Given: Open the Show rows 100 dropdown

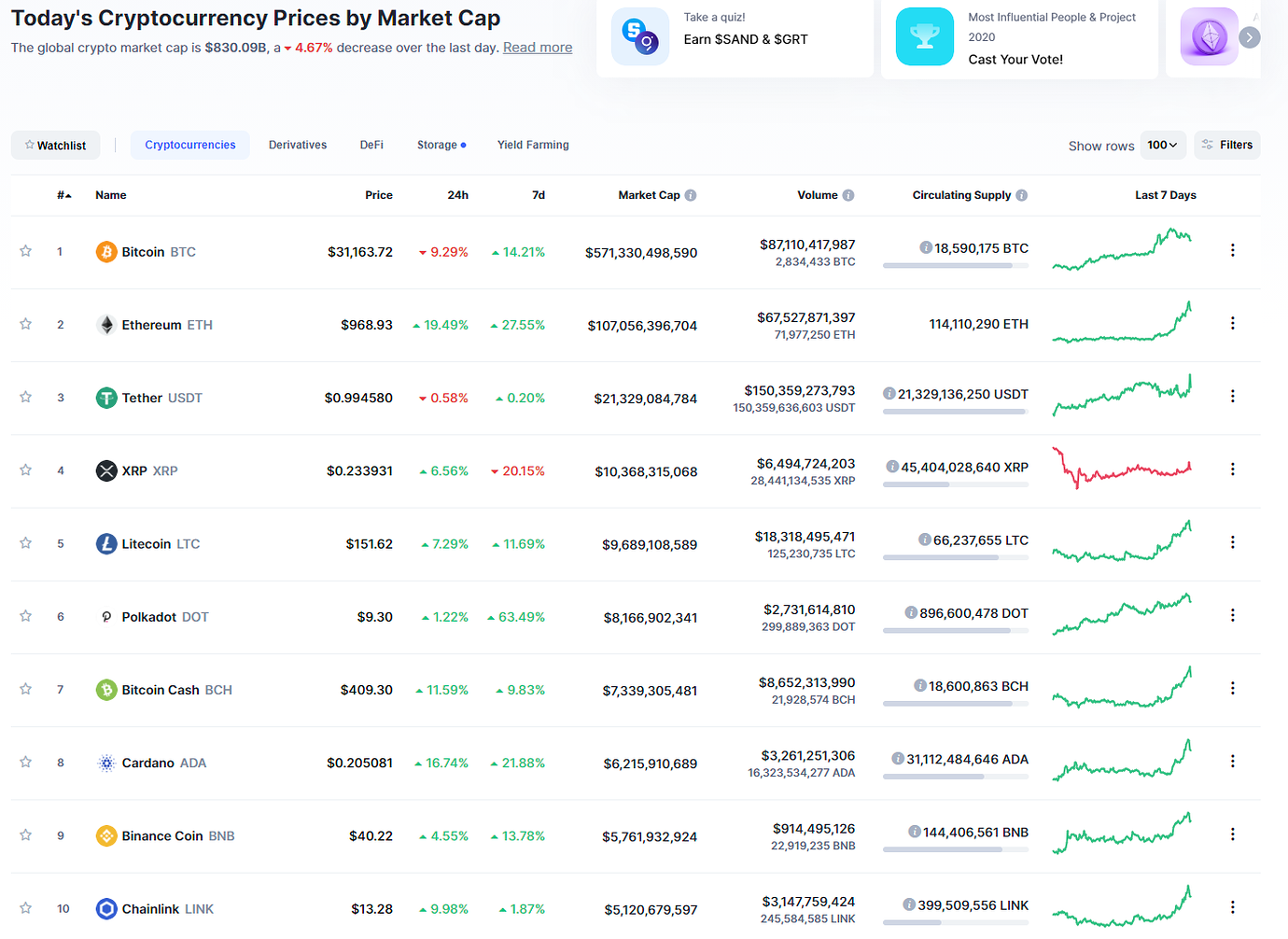Looking at the screenshot, I should tap(1162, 145).
